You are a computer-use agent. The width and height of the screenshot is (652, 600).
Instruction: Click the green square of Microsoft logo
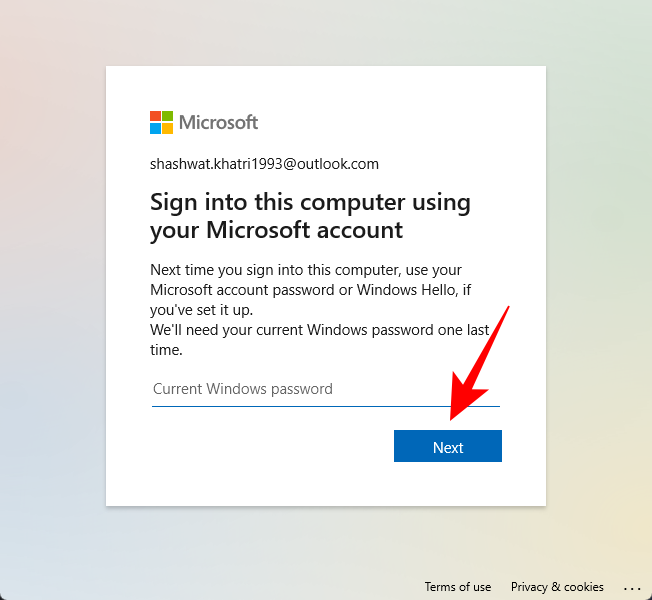(x=168, y=116)
